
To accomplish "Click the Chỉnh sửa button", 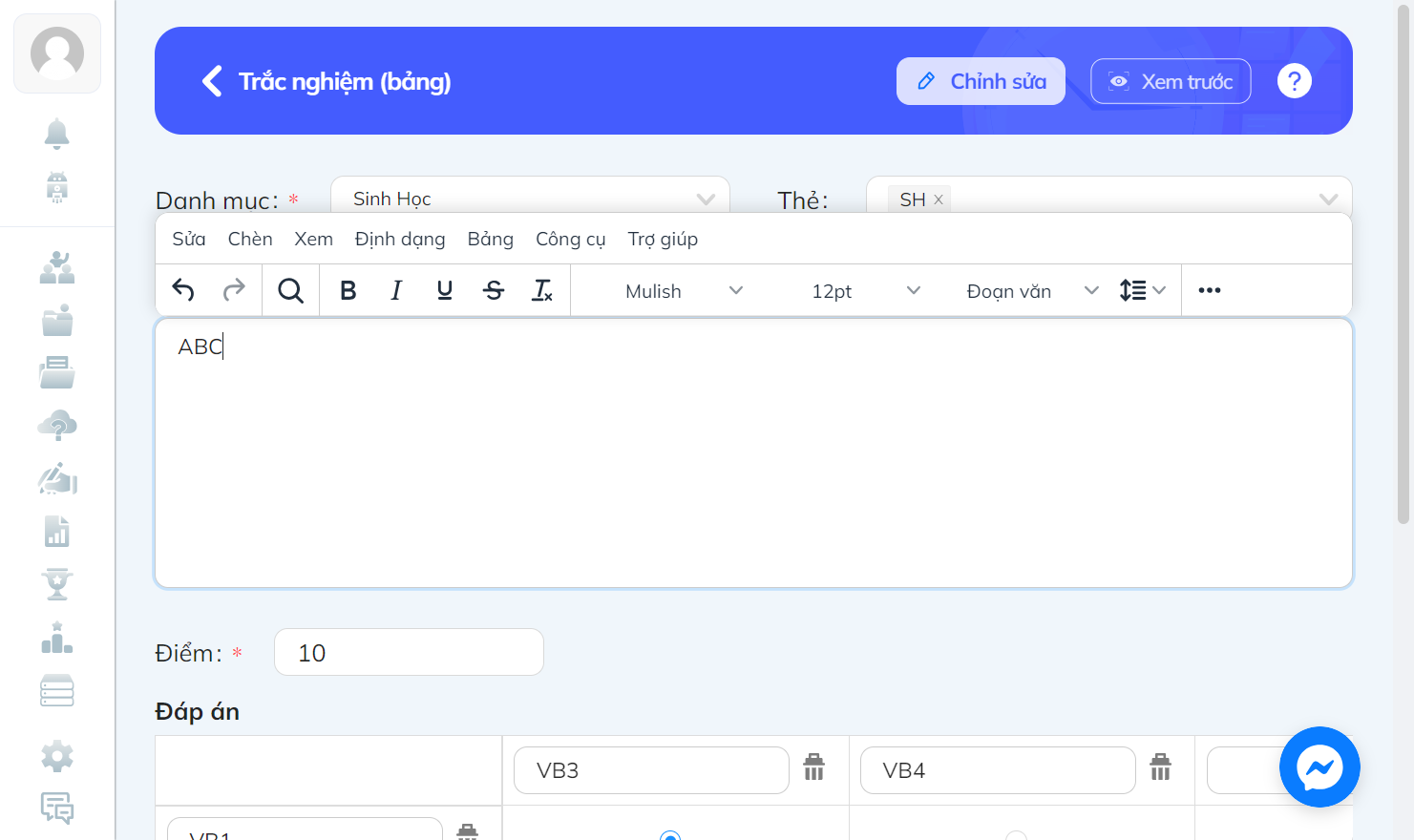I will [981, 81].
